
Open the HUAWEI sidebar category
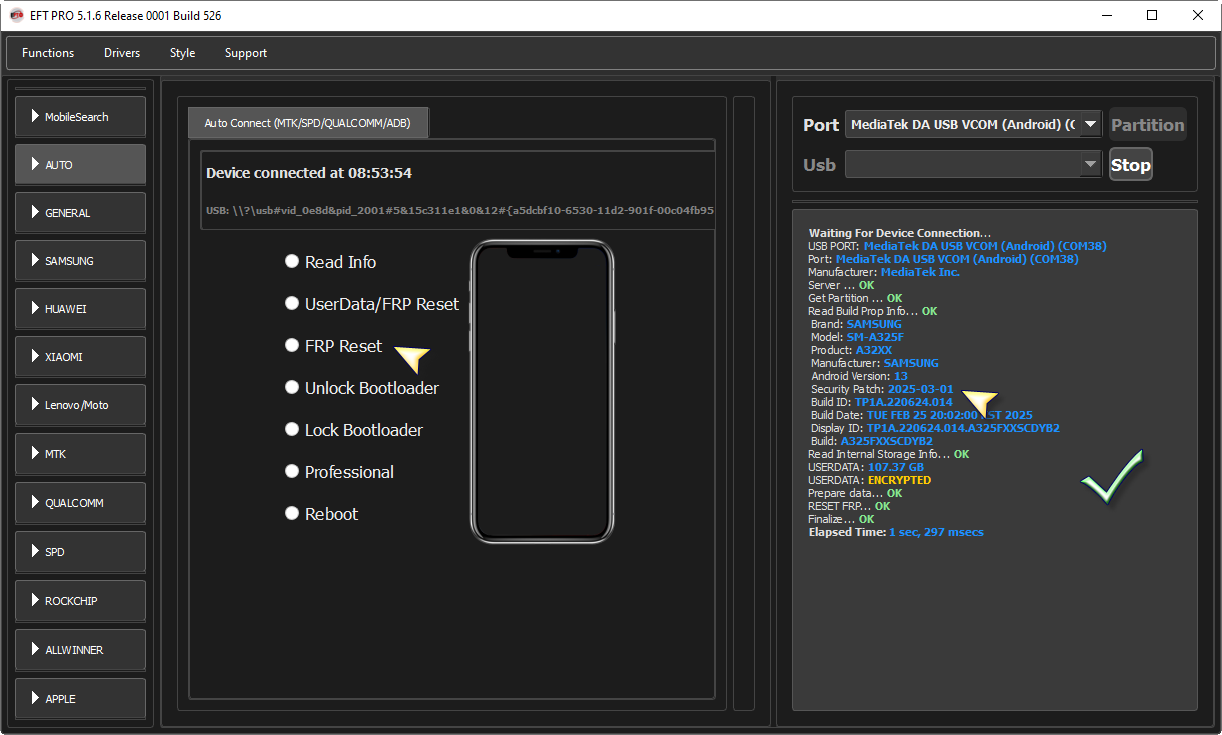tap(81, 309)
